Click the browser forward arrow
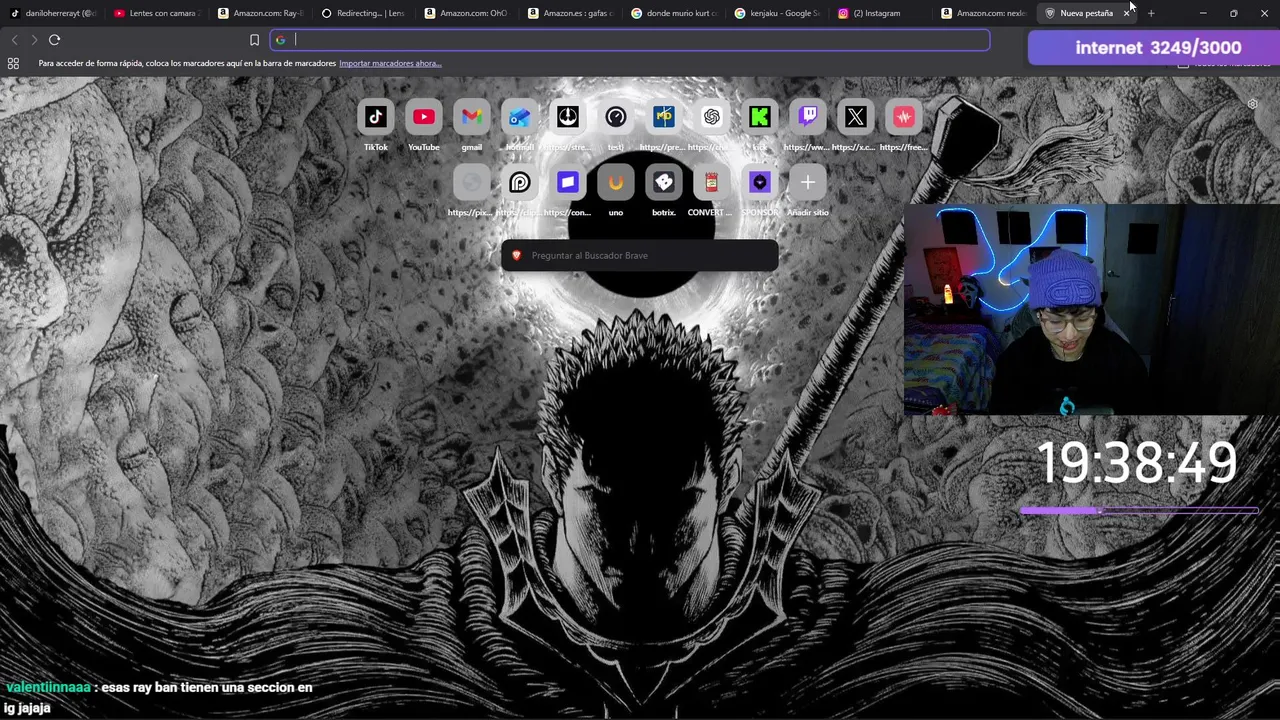This screenshot has width=1280, height=720. [x=34, y=40]
